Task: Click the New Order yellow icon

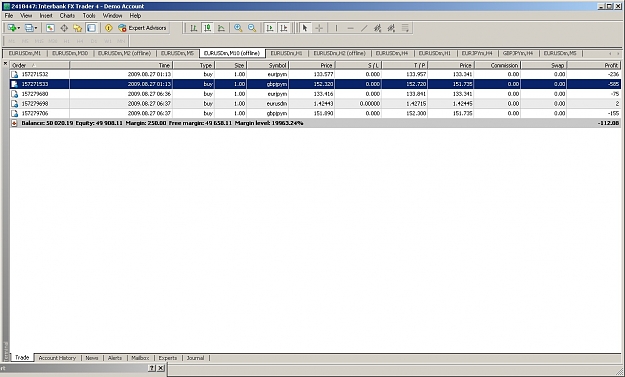Action: point(108,28)
